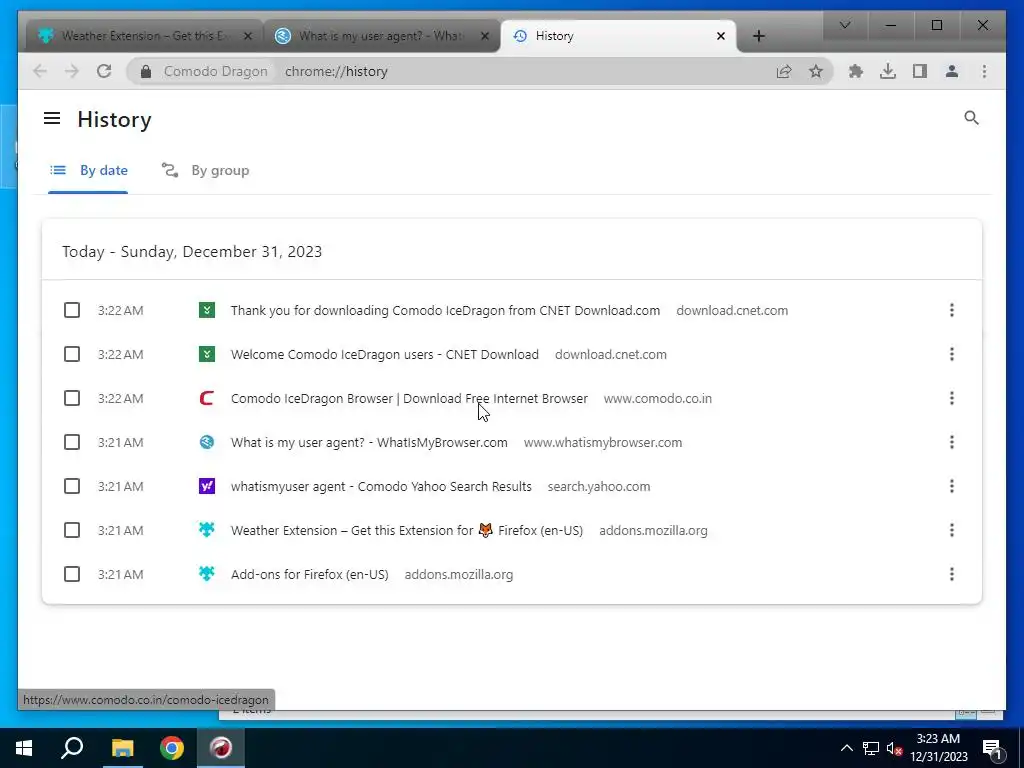Image resolution: width=1024 pixels, height=768 pixels.
Task: Open 'whatismyuser agent - Comodo Yahoo Search Results'
Action: (x=381, y=487)
